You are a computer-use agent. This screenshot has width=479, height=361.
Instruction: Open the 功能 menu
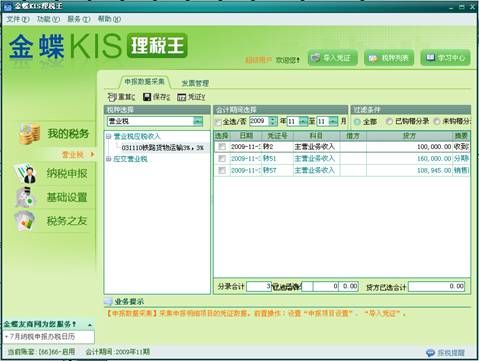click(x=48, y=19)
